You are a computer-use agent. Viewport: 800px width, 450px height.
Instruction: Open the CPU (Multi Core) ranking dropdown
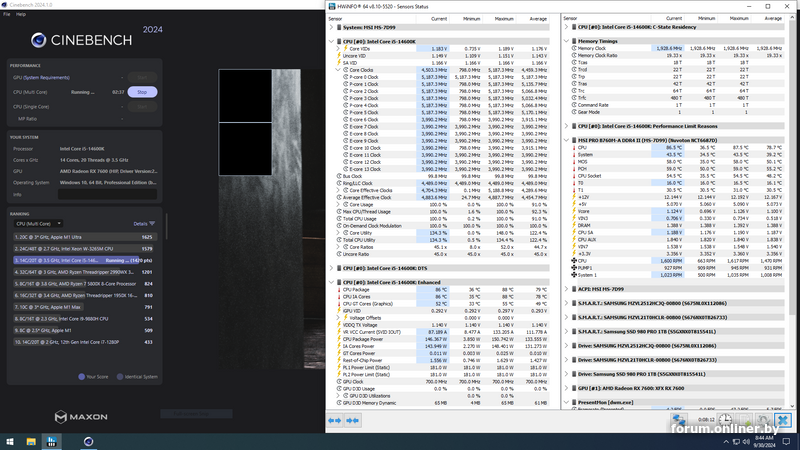click(36, 224)
